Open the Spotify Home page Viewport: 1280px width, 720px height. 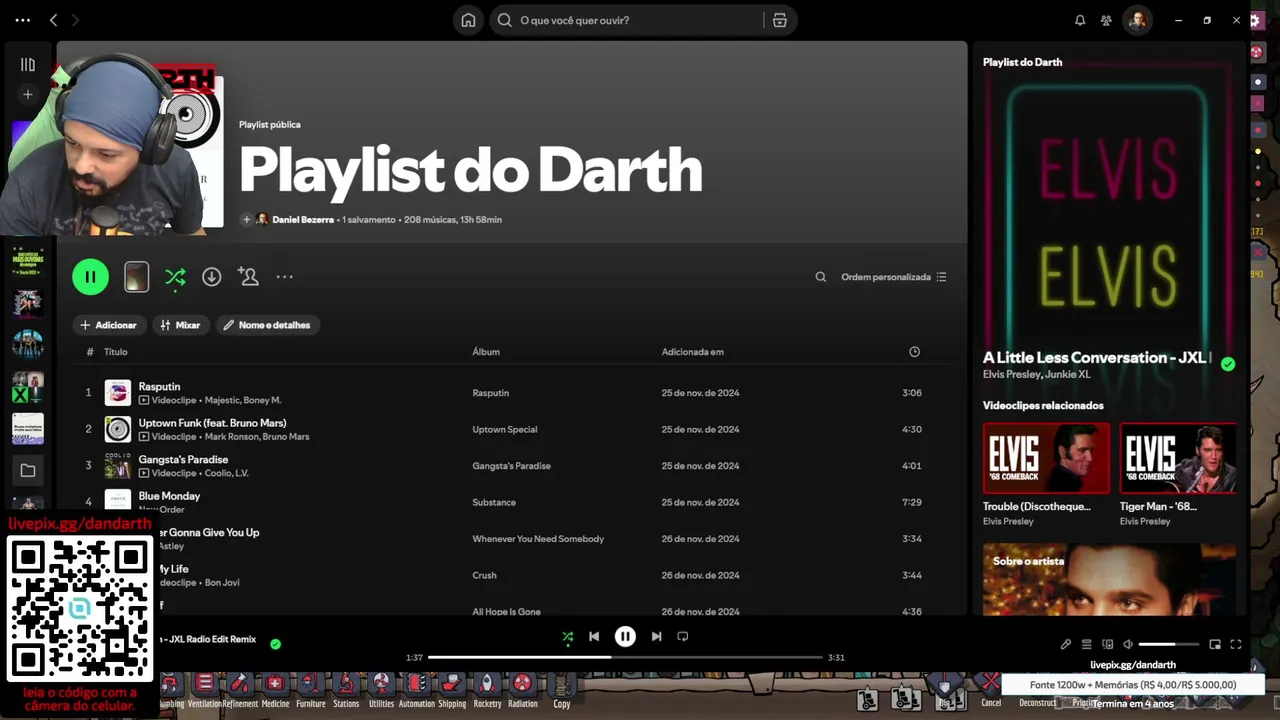click(x=468, y=20)
